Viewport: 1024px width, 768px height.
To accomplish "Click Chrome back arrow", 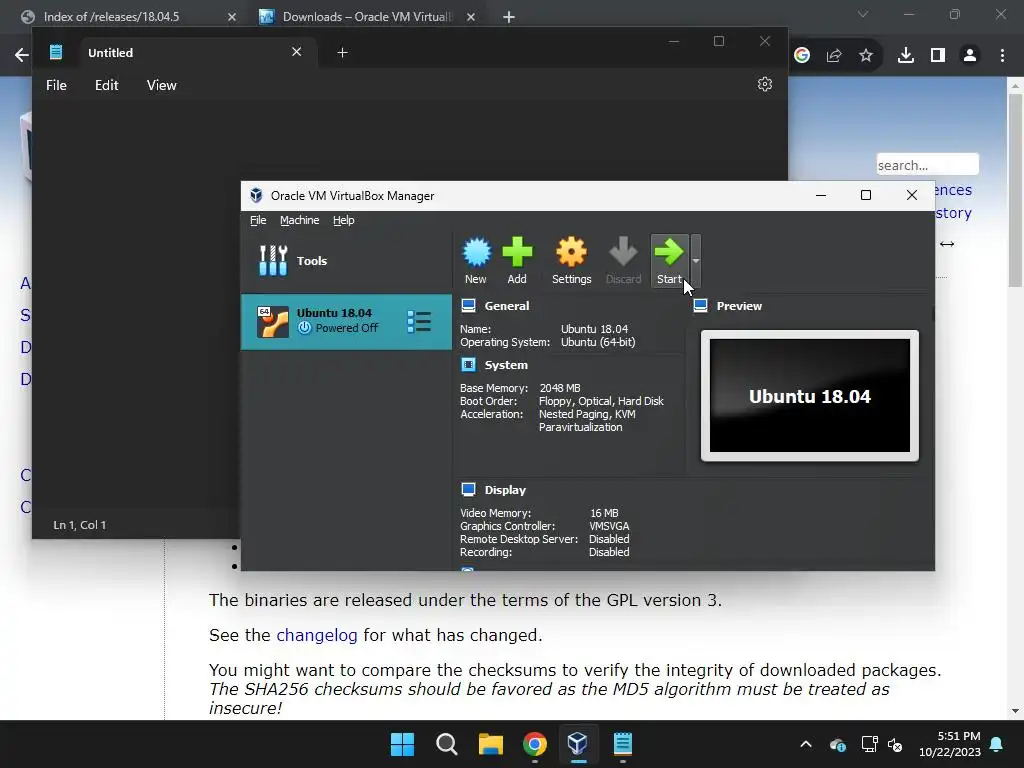I will (21, 55).
